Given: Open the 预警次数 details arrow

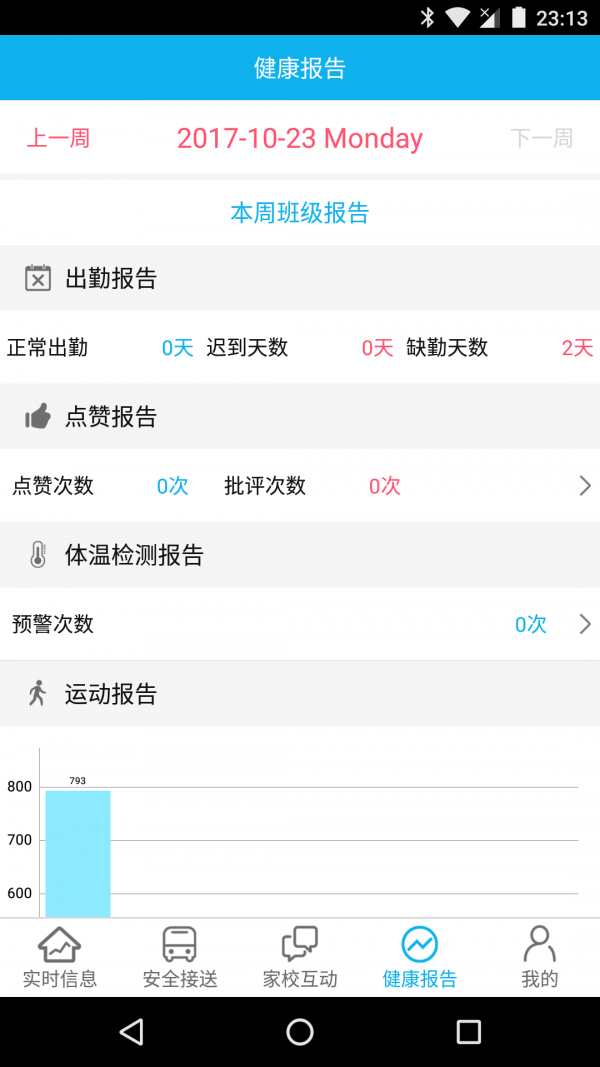Looking at the screenshot, I should tap(584, 624).
